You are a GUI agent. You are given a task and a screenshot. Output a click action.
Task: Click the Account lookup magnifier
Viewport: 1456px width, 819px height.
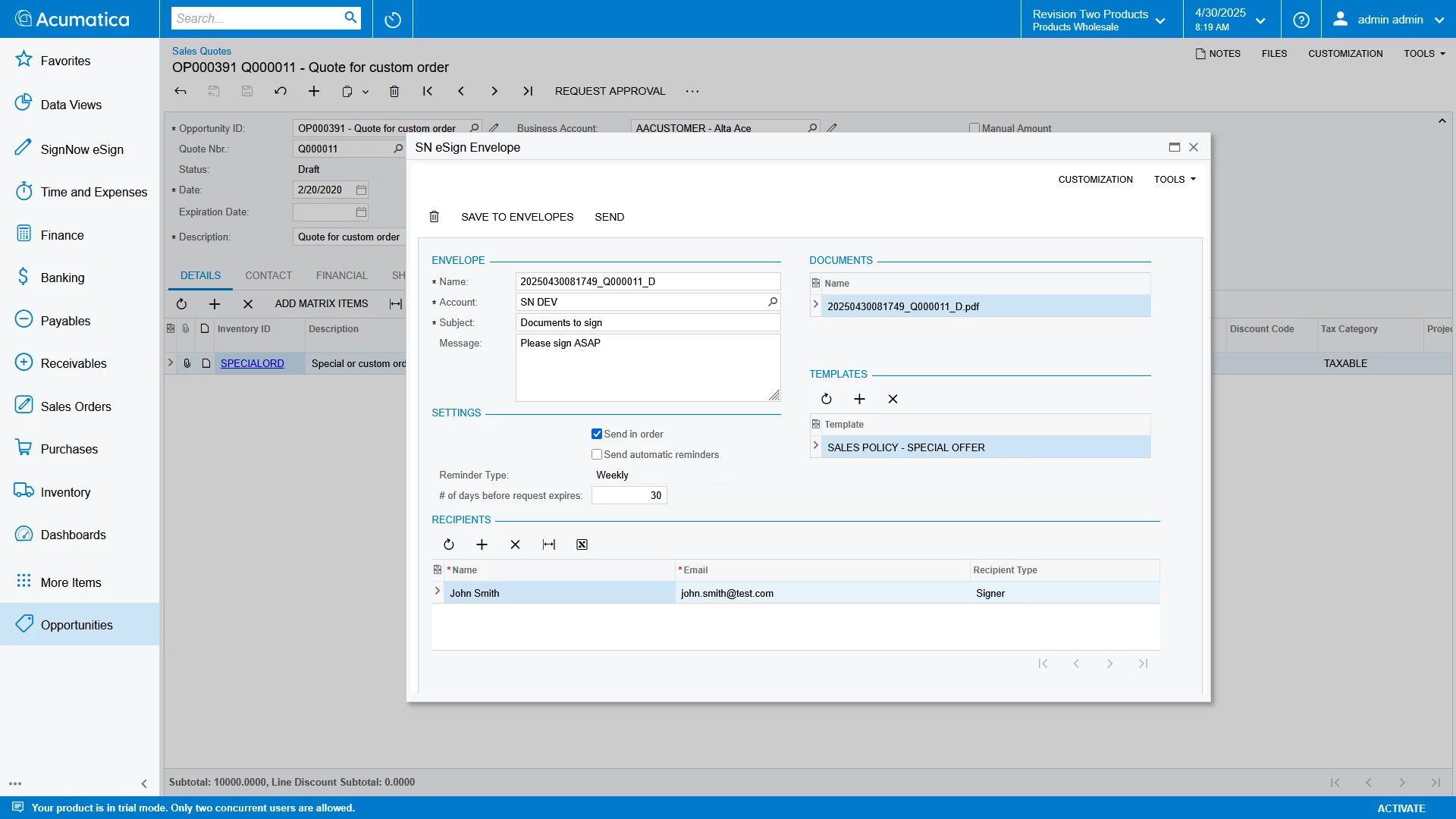click(772, 302)
